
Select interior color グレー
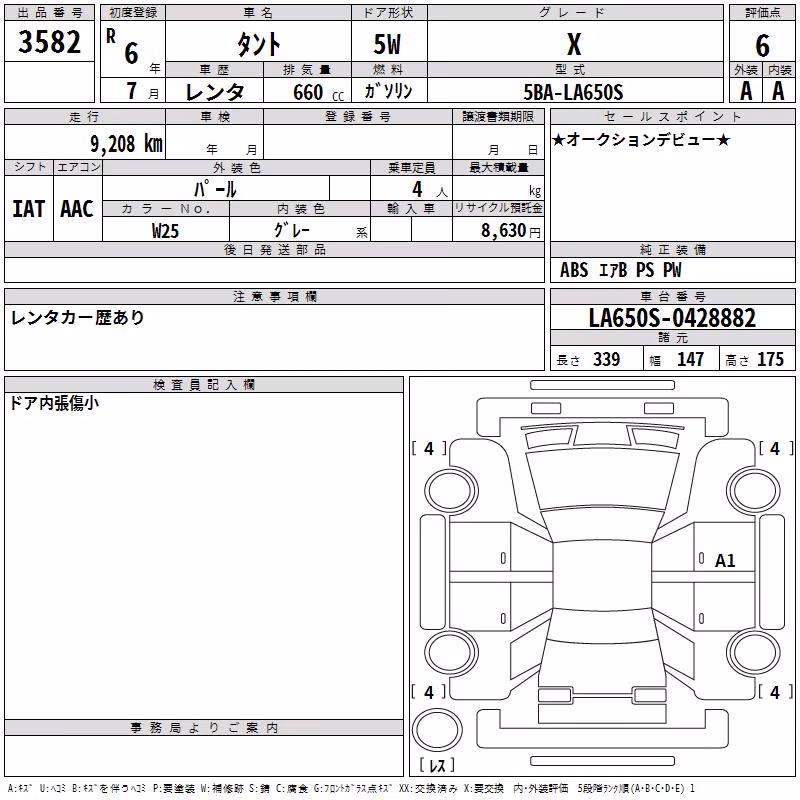292,230
